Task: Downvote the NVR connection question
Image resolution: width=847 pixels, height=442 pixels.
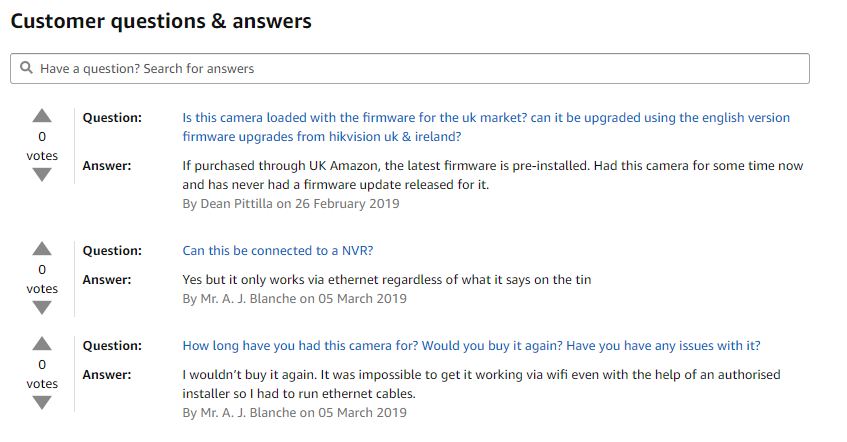Action: click(x=42, y=308)
